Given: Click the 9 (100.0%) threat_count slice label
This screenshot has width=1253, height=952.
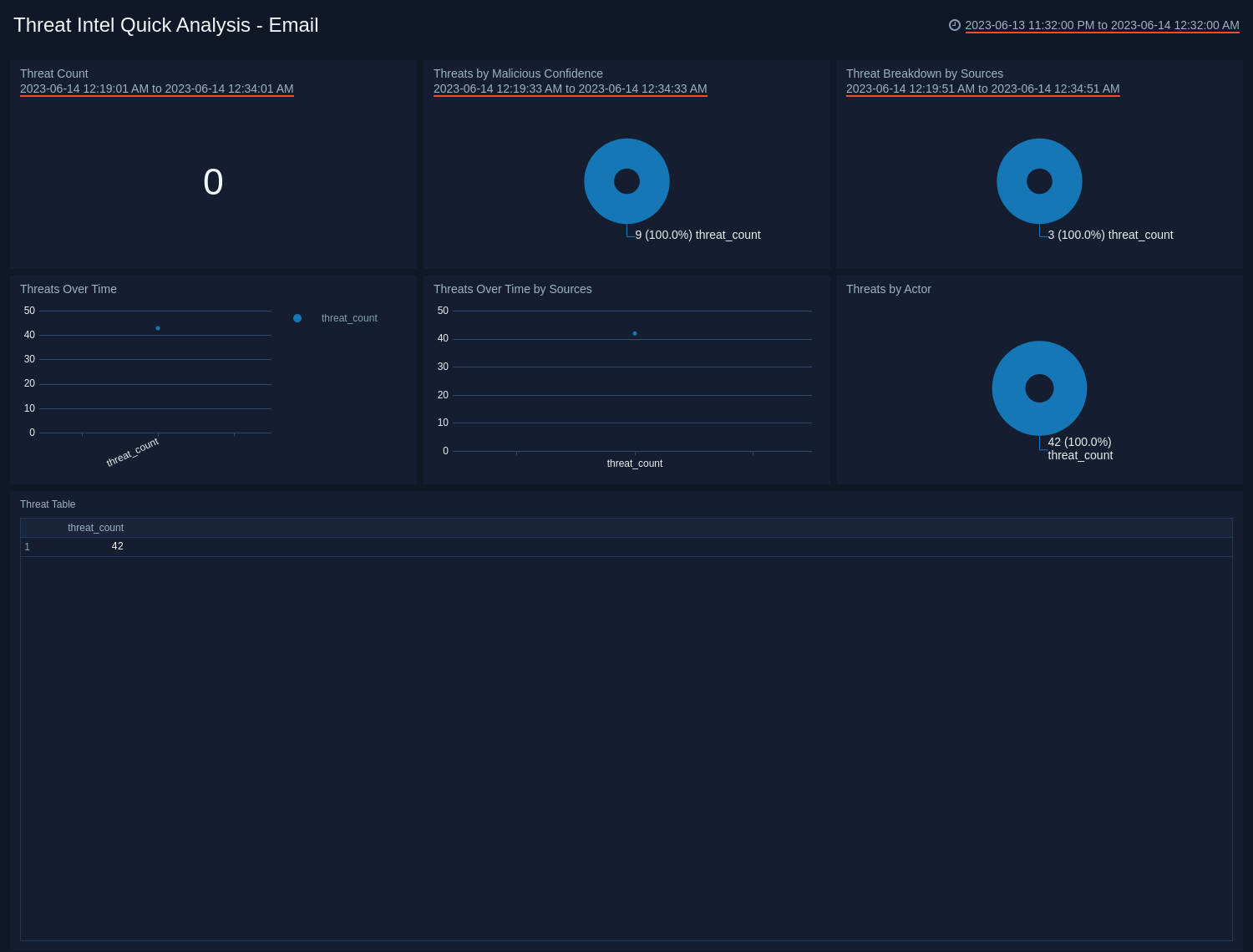Looking at the screenshot, I should [698, 235].
